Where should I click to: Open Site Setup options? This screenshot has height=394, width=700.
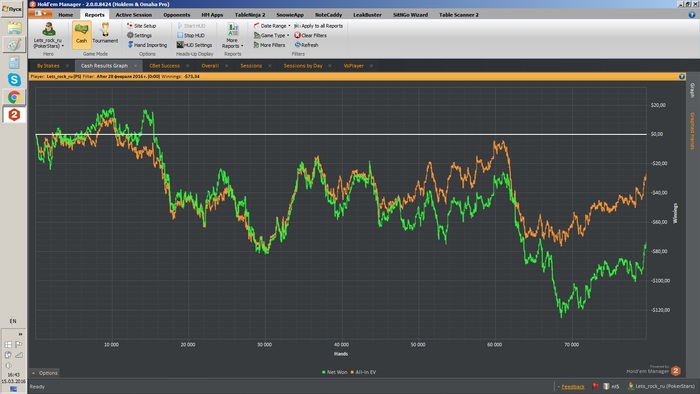pos(142,26)
